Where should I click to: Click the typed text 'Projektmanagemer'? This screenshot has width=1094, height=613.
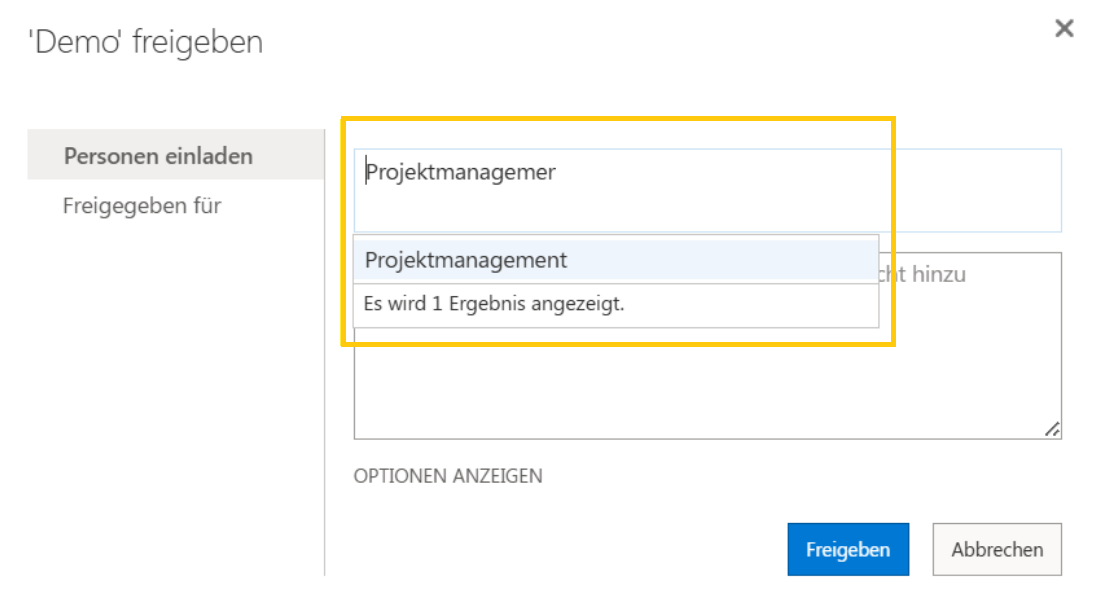[x=460, y=173]
